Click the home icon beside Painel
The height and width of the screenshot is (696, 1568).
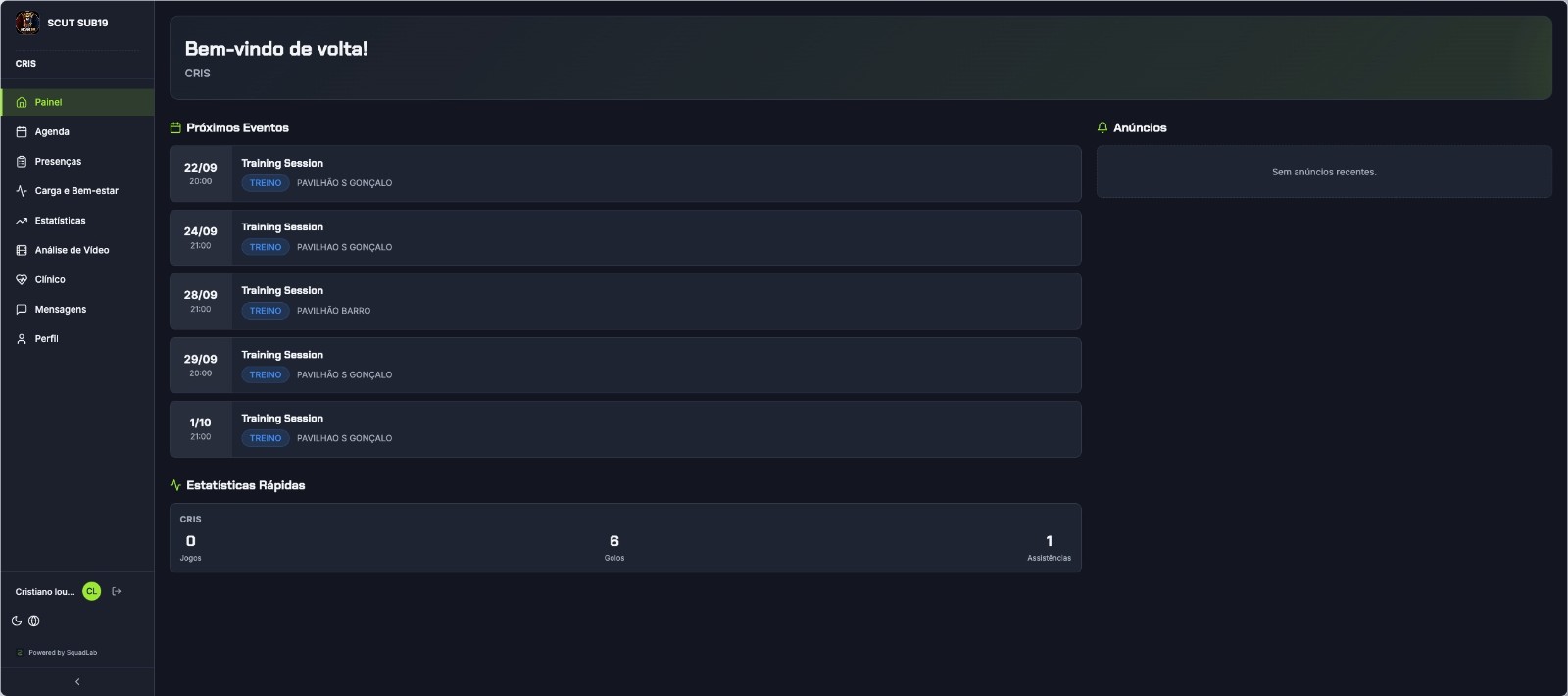tap(22, 102)
